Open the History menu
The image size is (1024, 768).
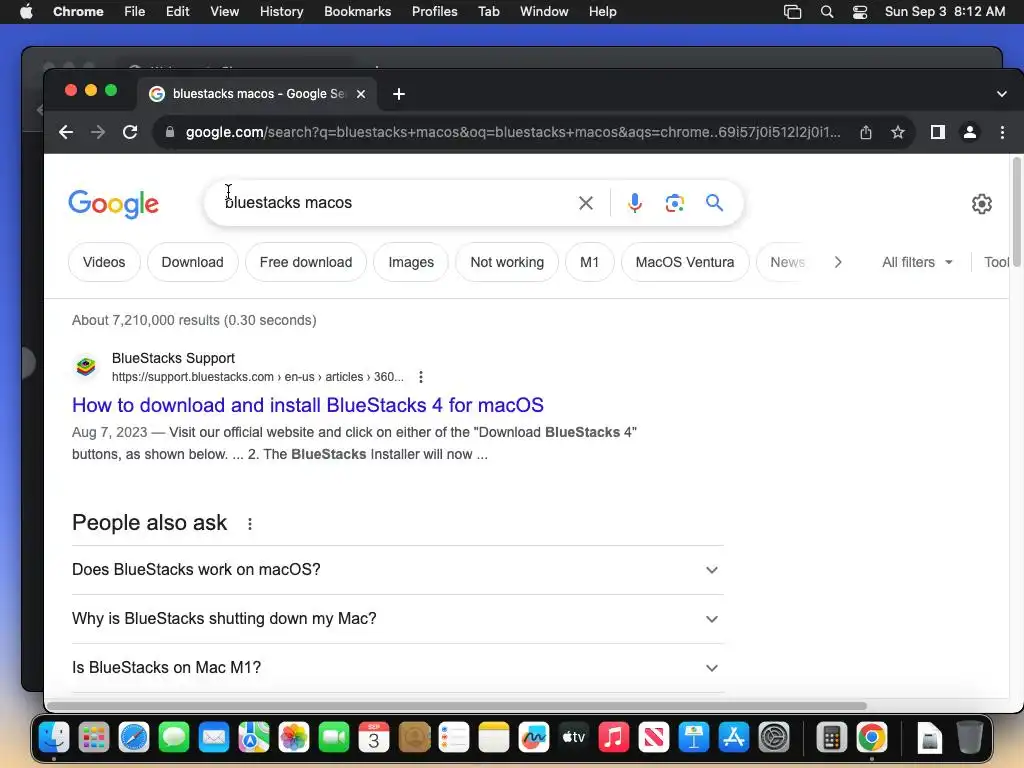(281, 12)
